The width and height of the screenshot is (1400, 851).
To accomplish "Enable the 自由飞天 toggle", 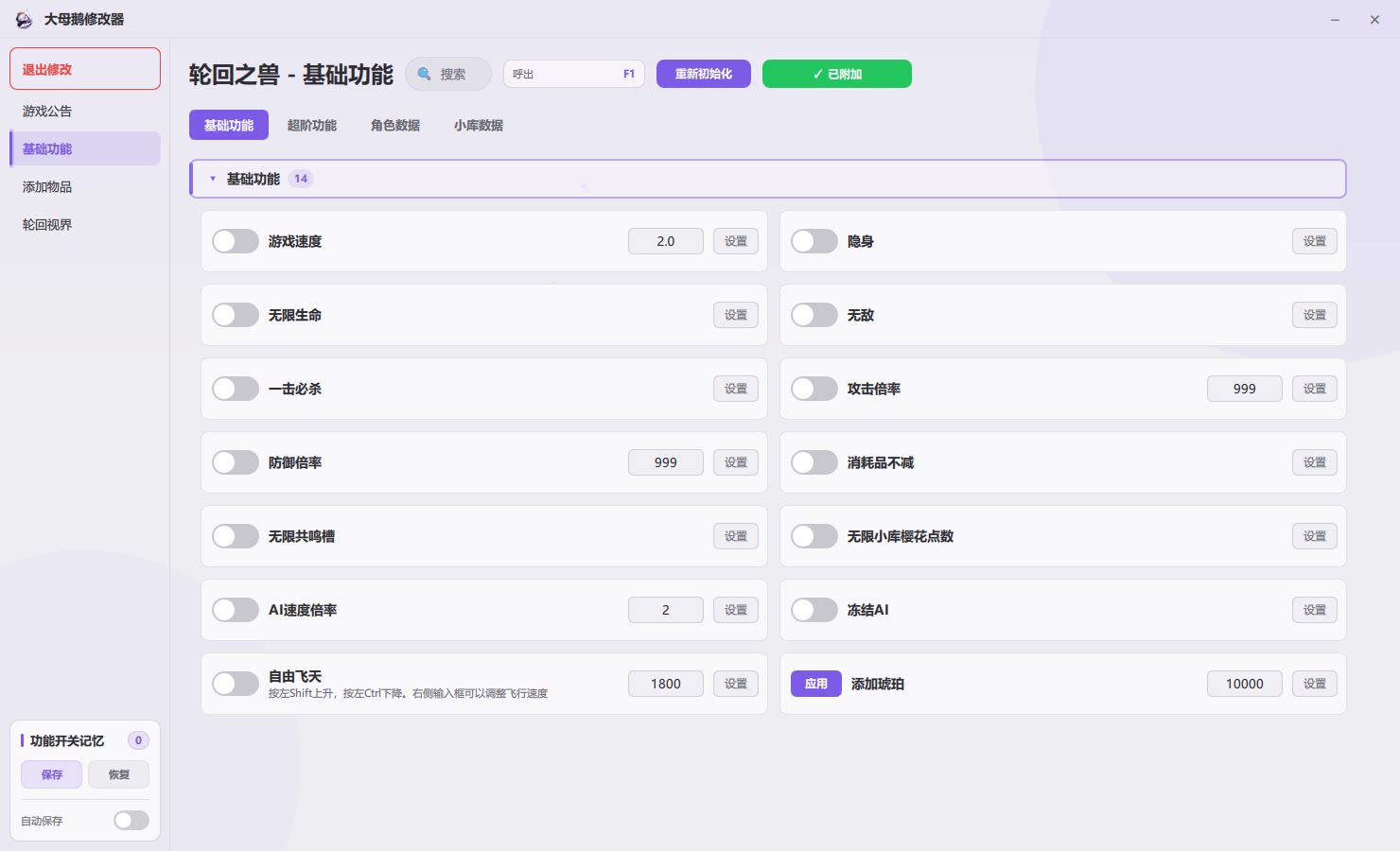I will tap(236, 684).
